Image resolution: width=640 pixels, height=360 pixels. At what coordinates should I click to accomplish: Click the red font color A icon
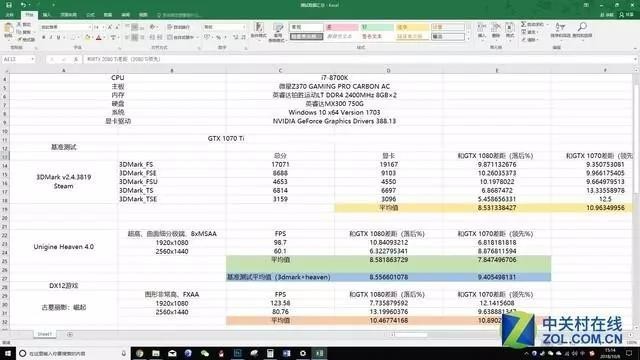pyautogui.click(x=98, y=38)
